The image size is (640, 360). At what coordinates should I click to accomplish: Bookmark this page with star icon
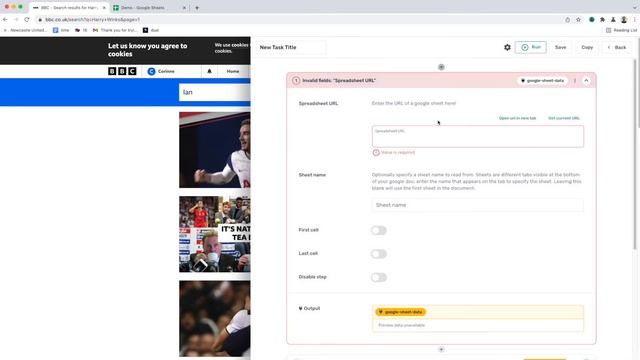click(x=578, y=20)
